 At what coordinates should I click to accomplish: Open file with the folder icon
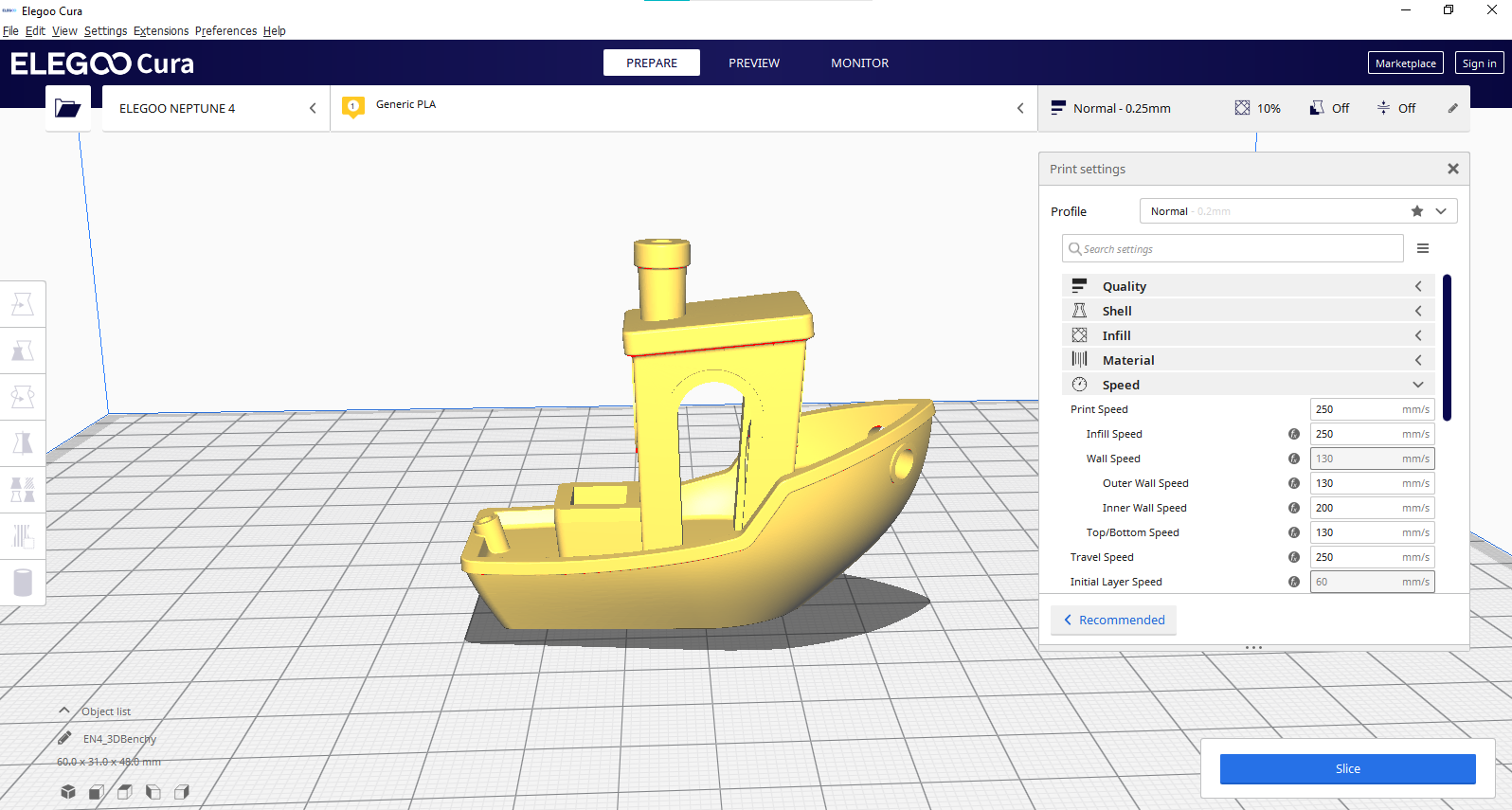pyautogui.click(x=67, y=108)
